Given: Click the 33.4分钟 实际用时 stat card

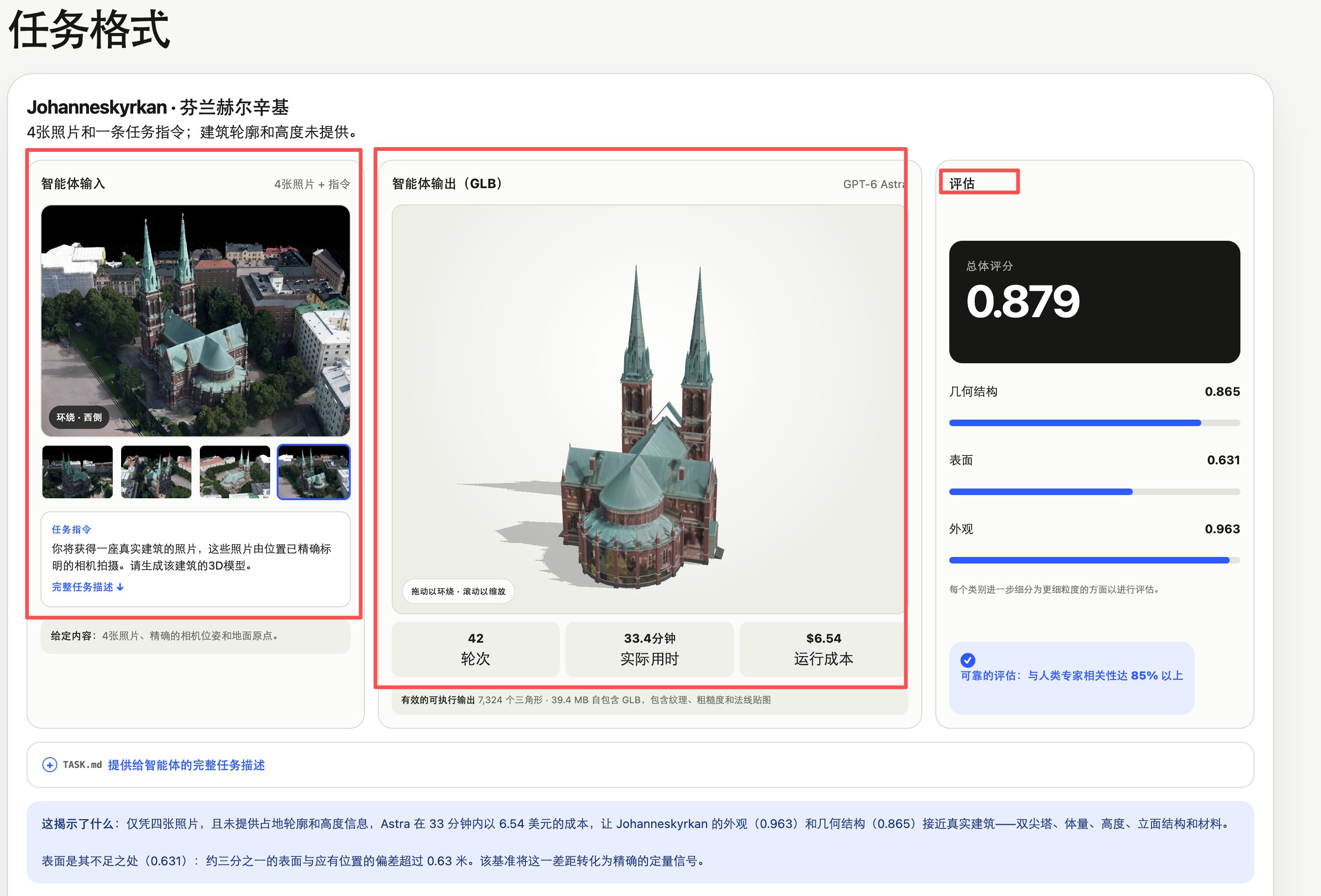Looking at the screenshot, I should [x=650, y=649].
